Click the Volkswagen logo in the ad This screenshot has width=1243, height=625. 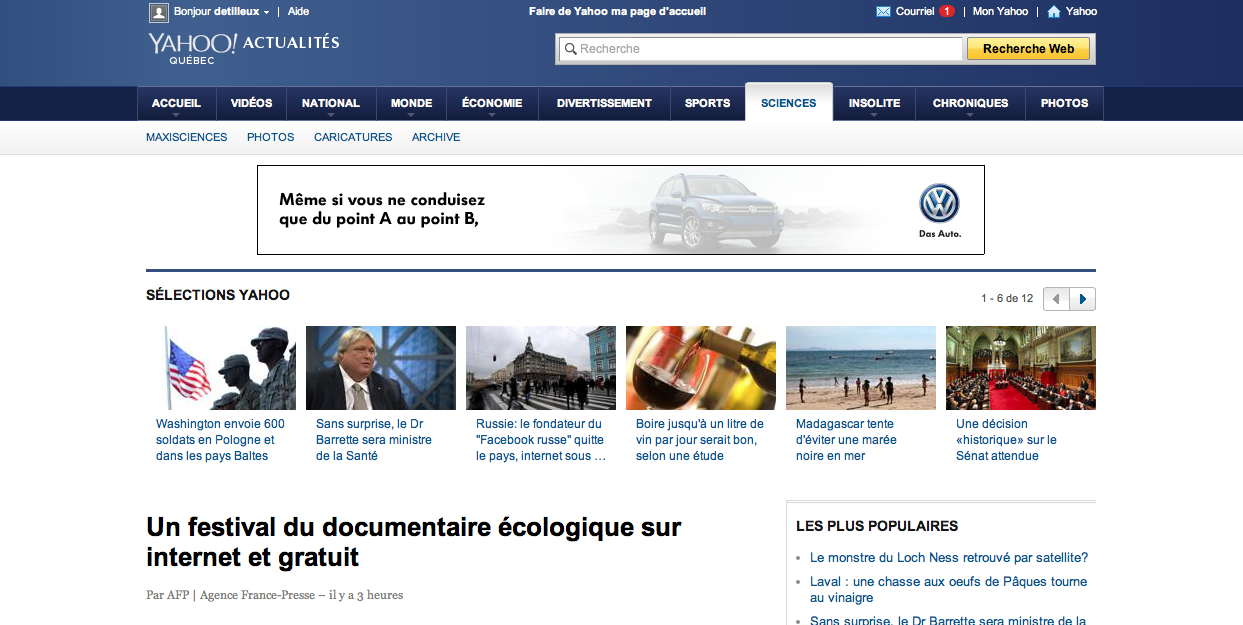[x=939, y=204]
